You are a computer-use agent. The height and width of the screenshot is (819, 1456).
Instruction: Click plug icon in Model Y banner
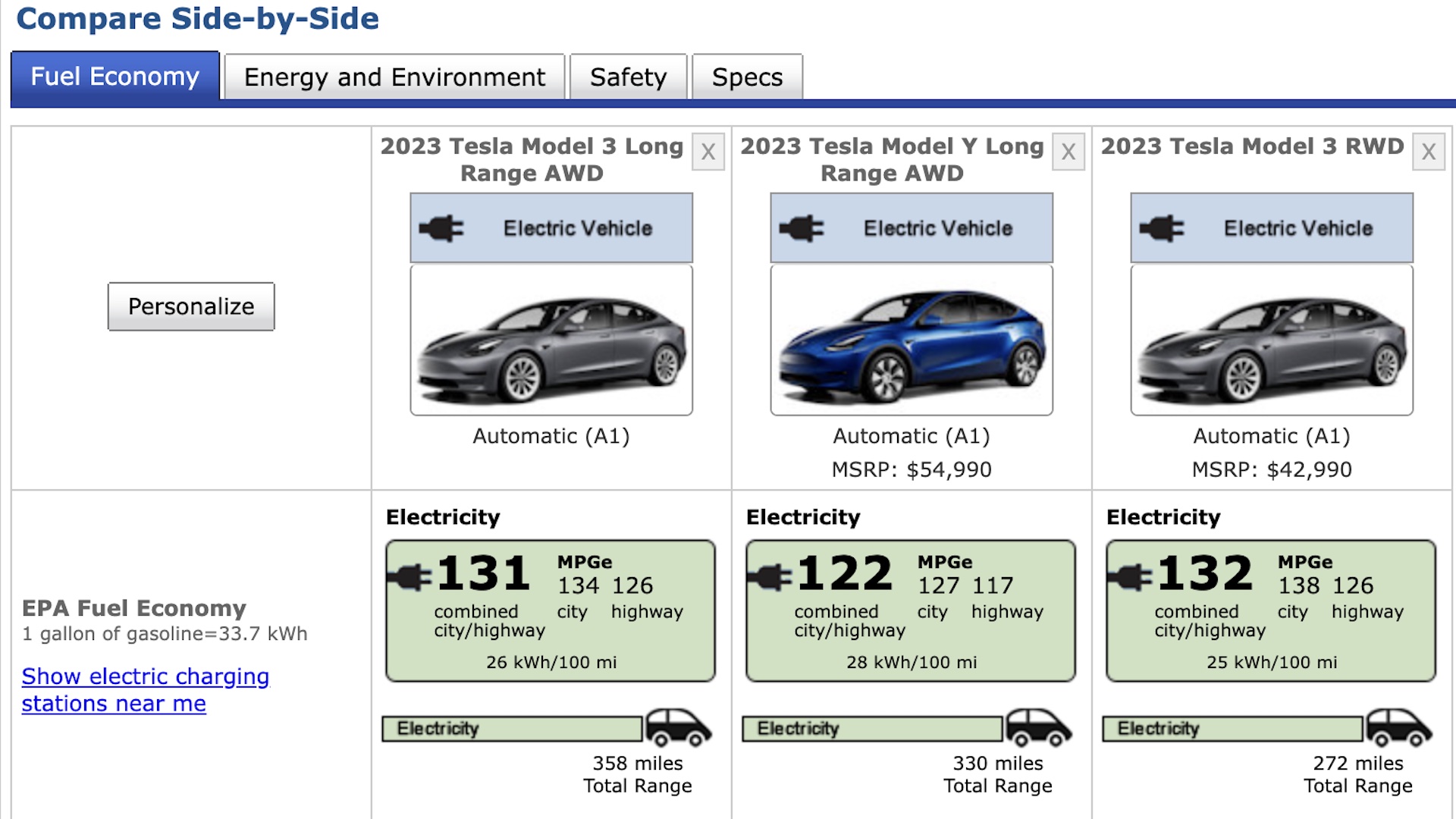point(802,228)
